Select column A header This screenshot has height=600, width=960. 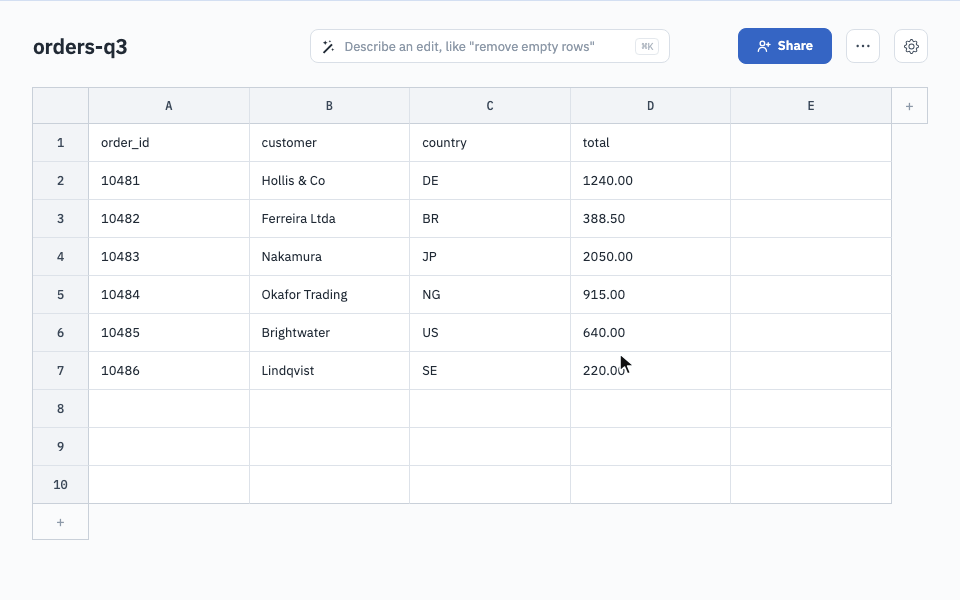[169, 106]
